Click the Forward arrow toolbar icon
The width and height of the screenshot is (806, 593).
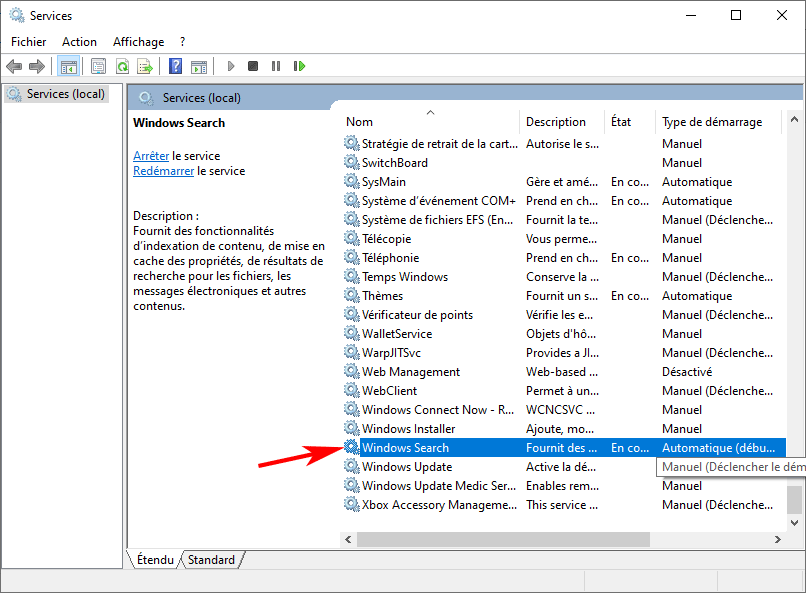tap(36, 66)
